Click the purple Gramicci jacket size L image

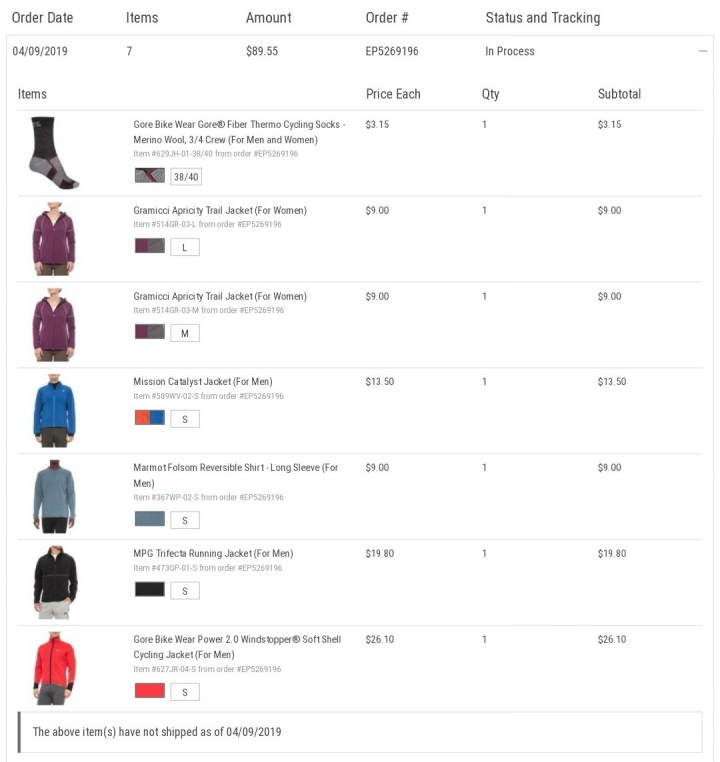[54, 239]
